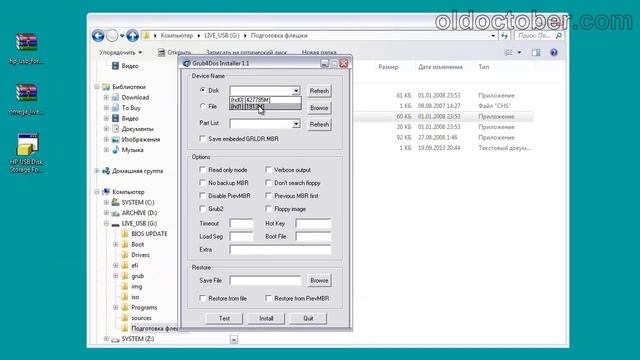The height and width of the screenshot is (360, 640).
Task: Collapse the Библиотеки tree node
Action: (x=97, y=87)
